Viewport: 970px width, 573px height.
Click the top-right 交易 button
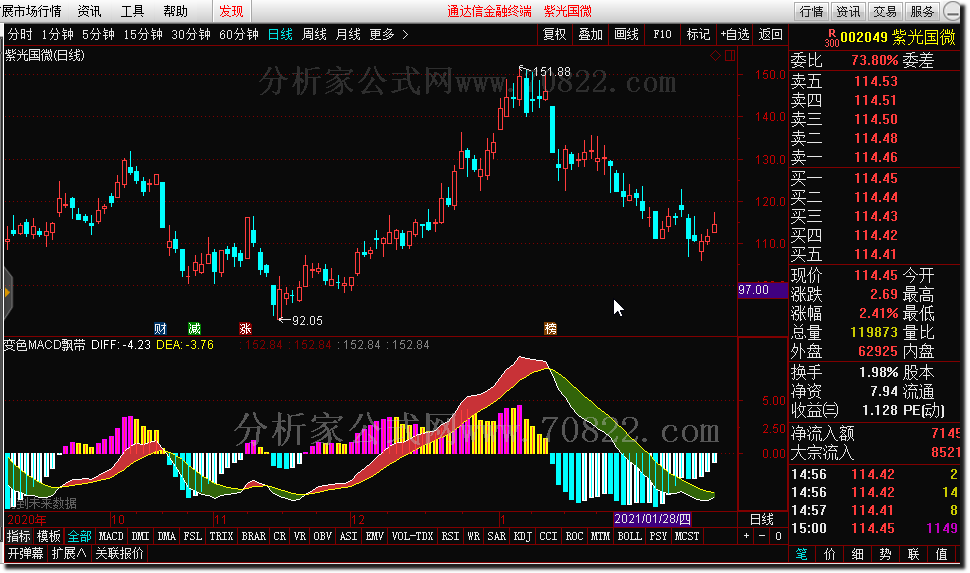[885, 11]
